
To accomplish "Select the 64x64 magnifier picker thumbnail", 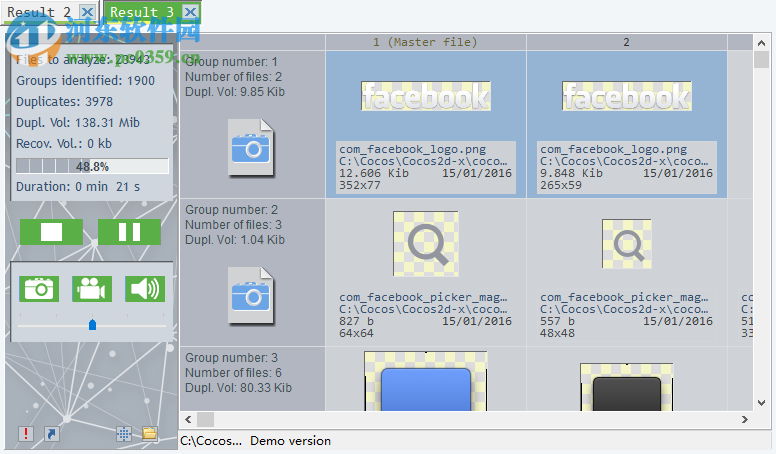I will pos(426,244).
